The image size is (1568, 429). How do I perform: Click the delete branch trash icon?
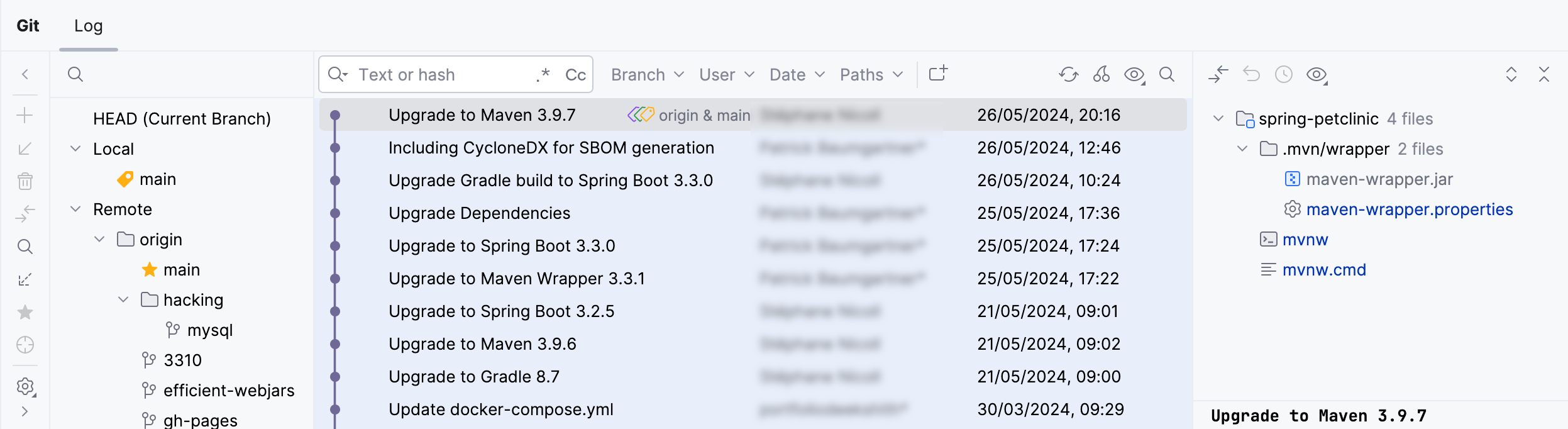tap(25, 181)
